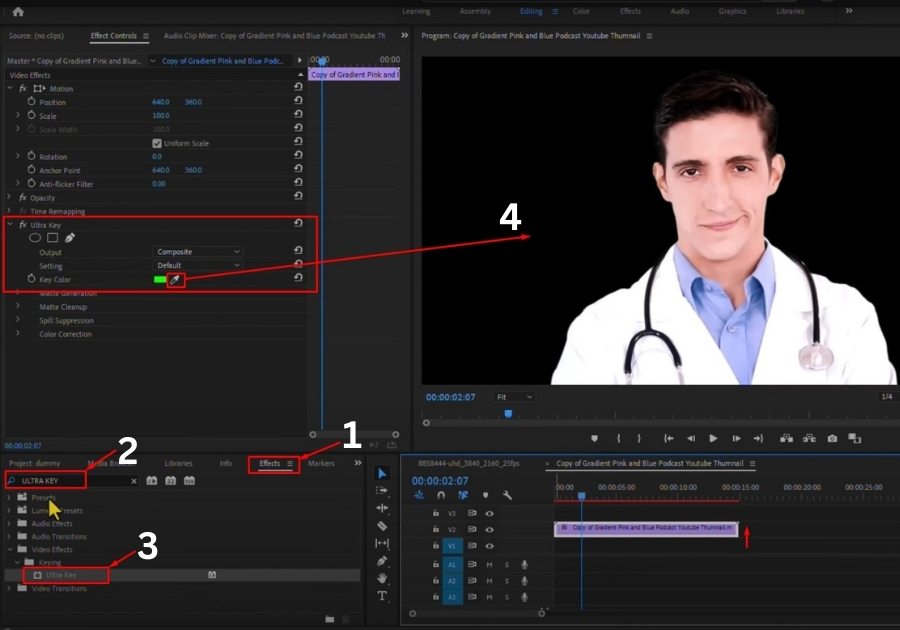Expand Spill Suppression settings
This screenshot has height=630, width=900.
point(18,320)
